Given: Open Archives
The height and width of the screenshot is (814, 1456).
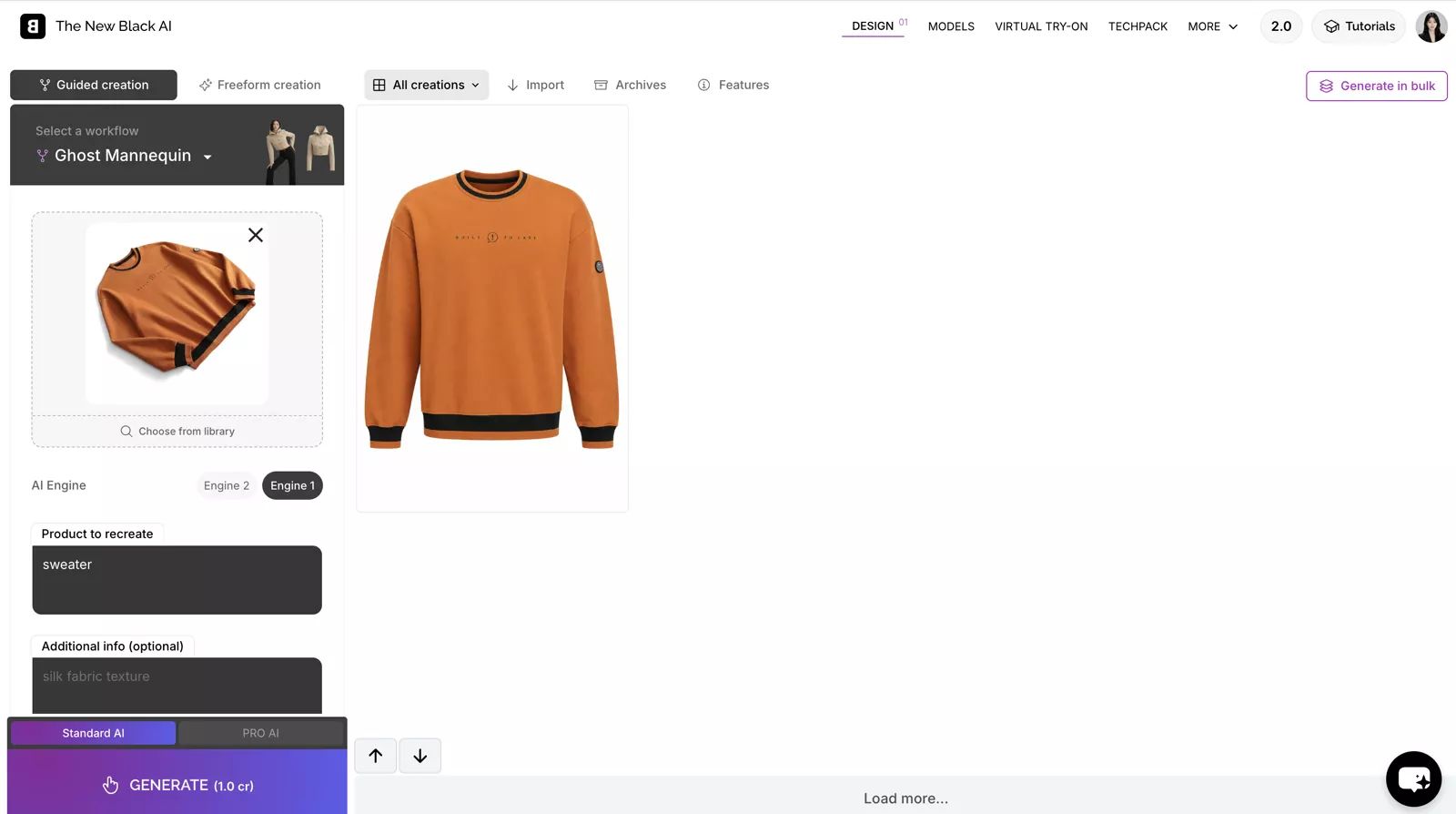Looking at the screenshot, I should pos(630,85).
